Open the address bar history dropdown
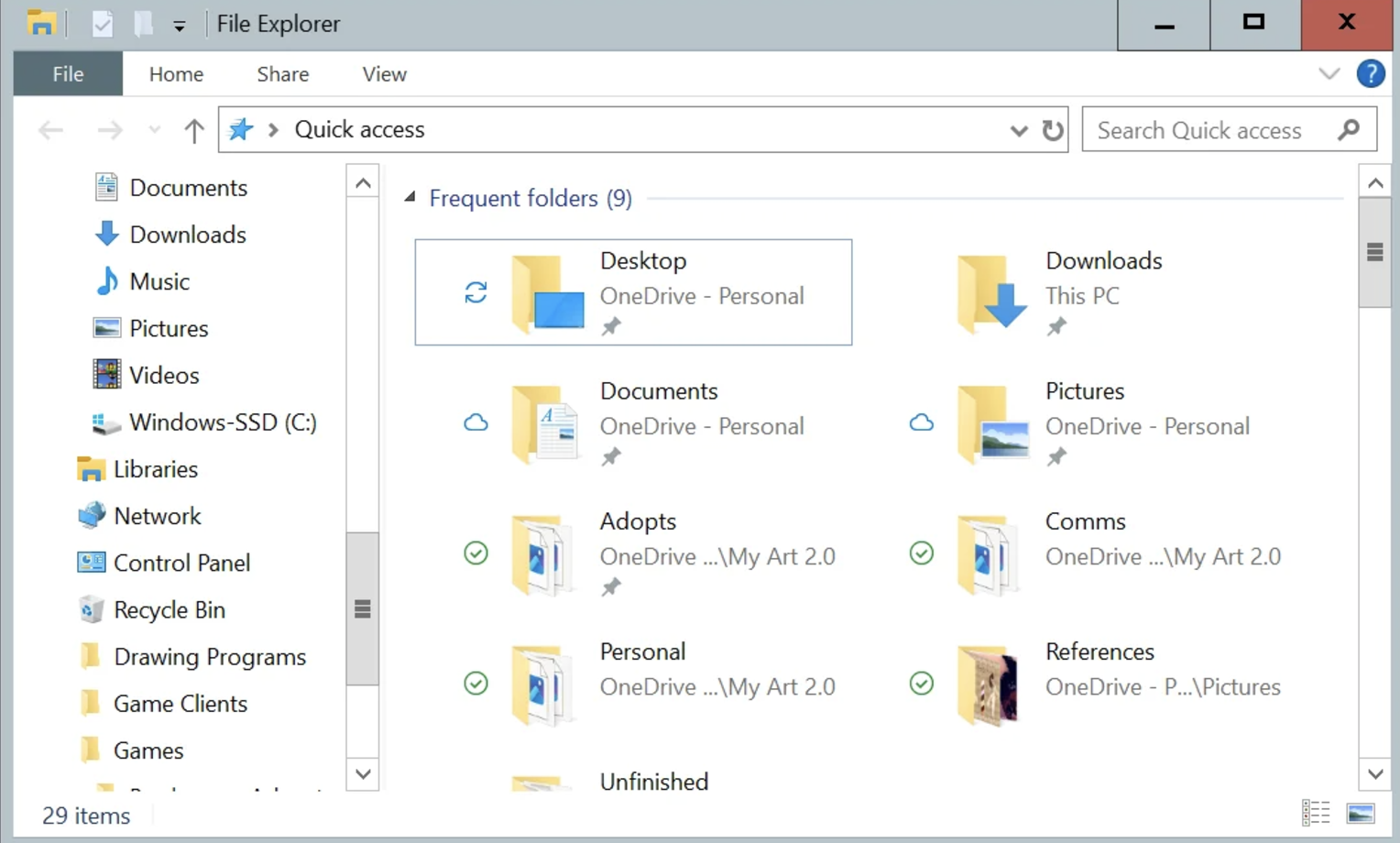 1019,130
